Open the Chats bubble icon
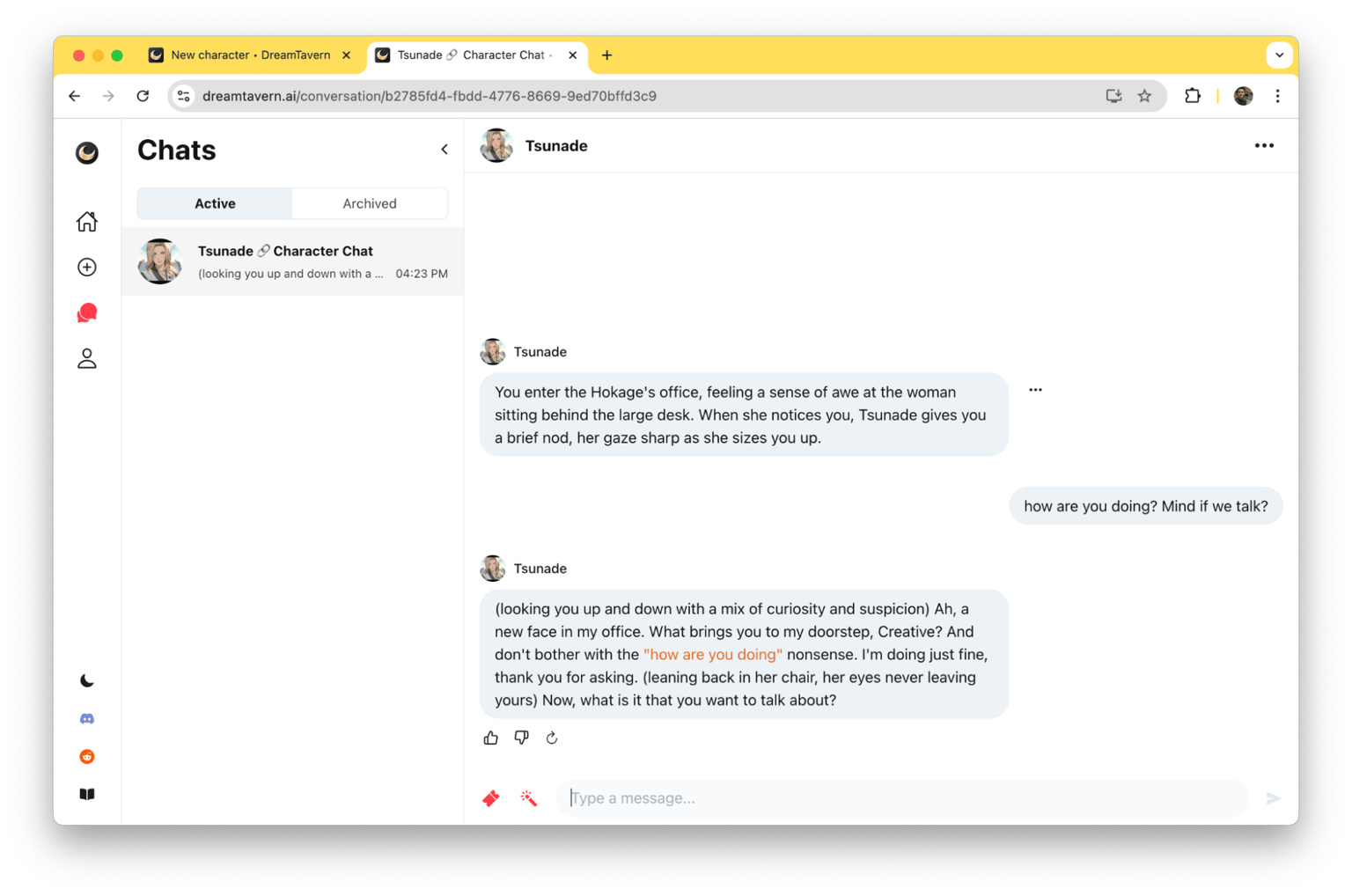 (87, 313)
